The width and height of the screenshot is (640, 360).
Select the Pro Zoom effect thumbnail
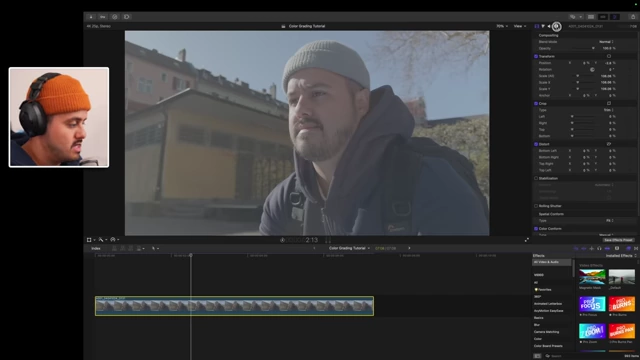point(592,331)
